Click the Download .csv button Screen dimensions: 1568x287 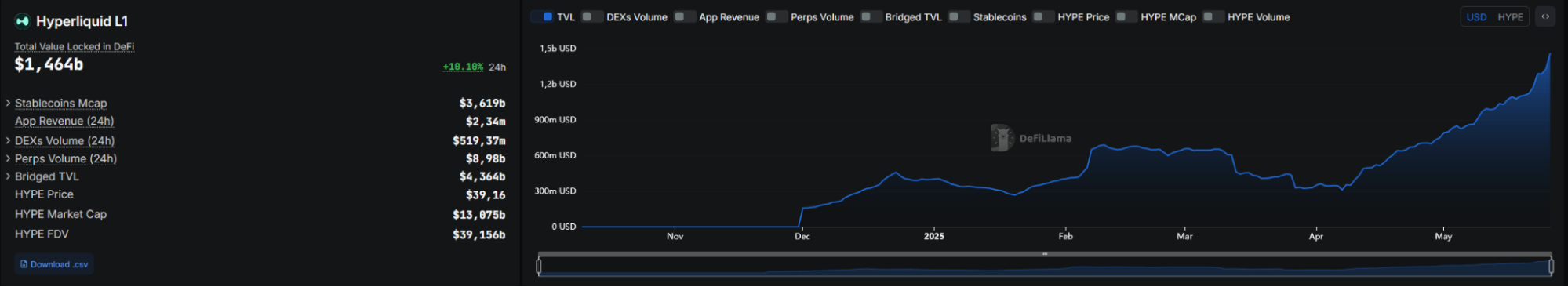click(54, 264)
